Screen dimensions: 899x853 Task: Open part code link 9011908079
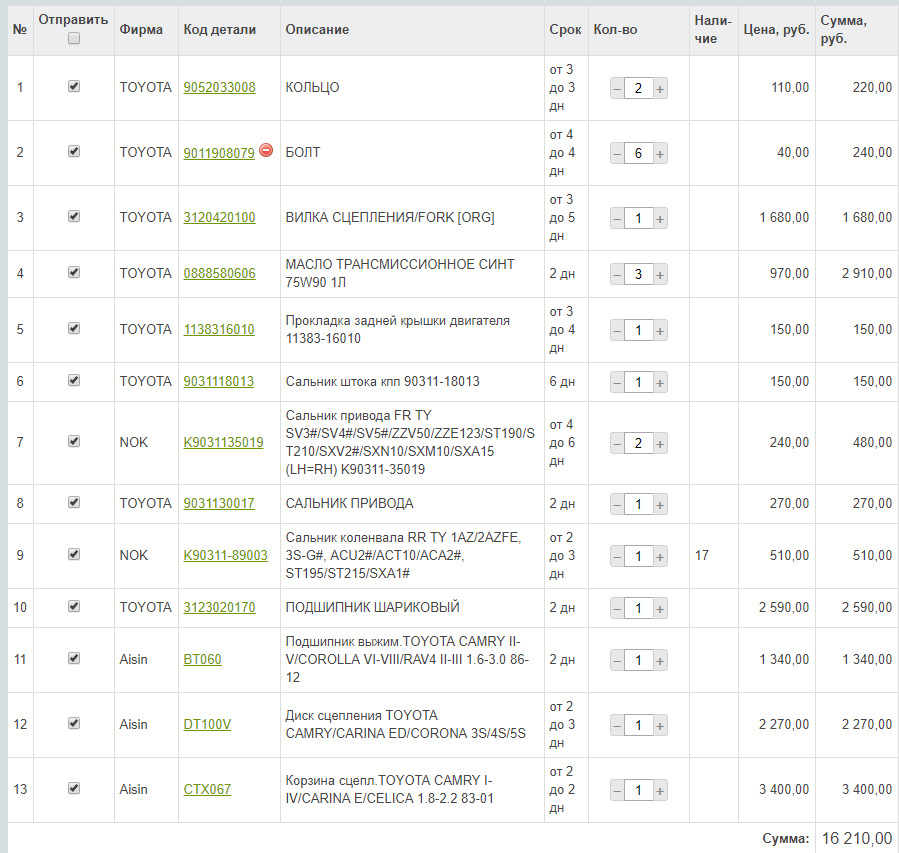click(x=219, y=153)
